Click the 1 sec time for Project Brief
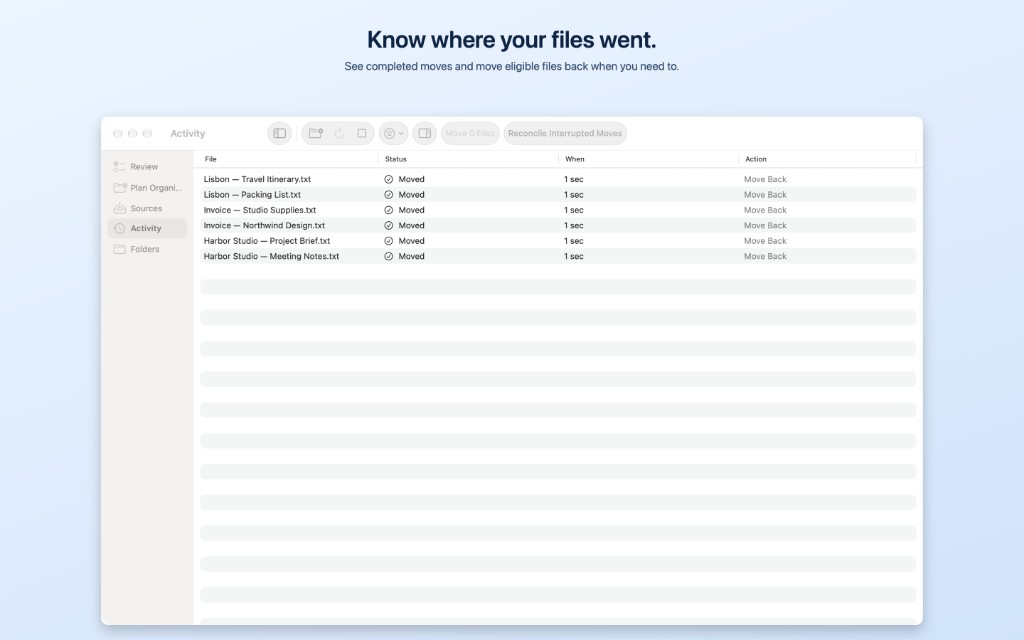 tap(573, 241)
